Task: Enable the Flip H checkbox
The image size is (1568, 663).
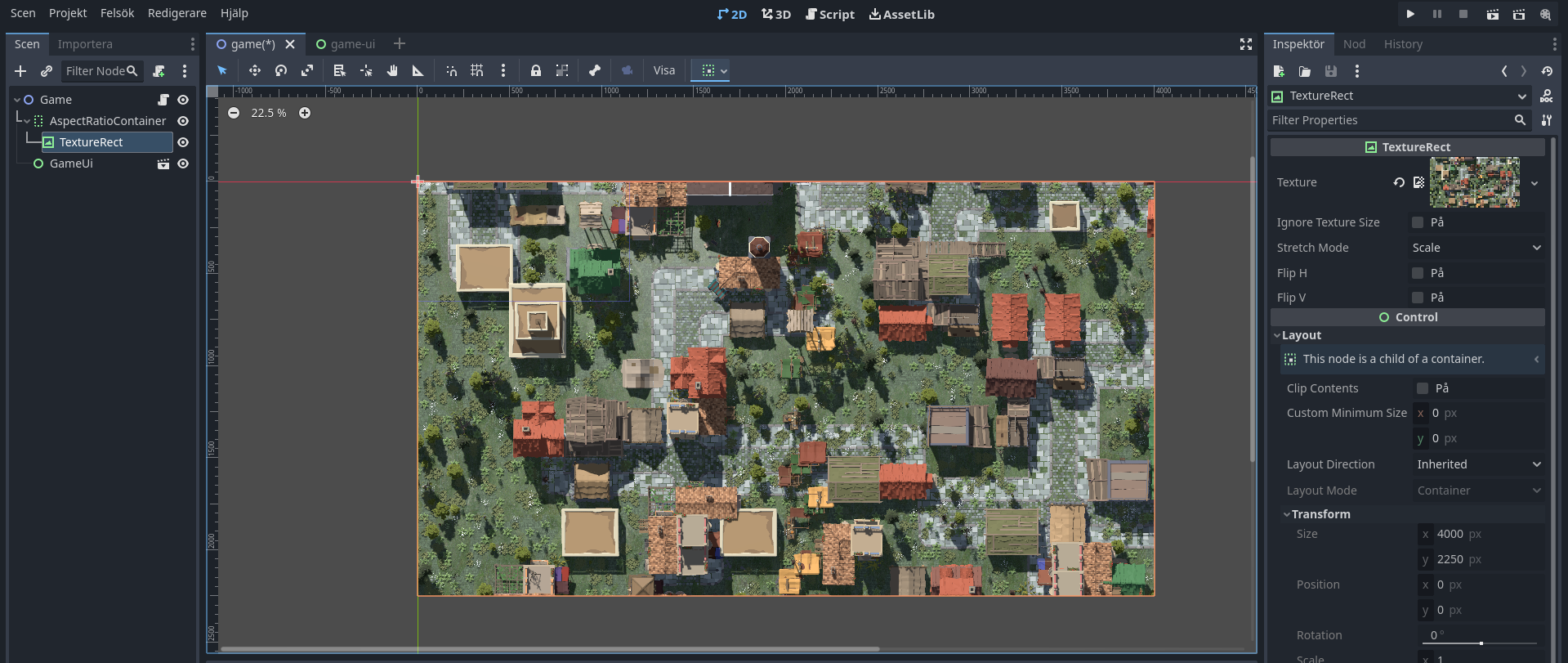Action: point(1418,273)
